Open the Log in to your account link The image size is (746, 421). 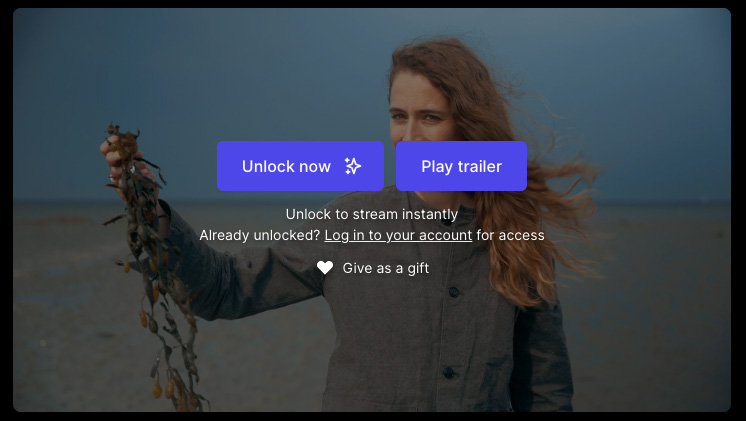398,235
